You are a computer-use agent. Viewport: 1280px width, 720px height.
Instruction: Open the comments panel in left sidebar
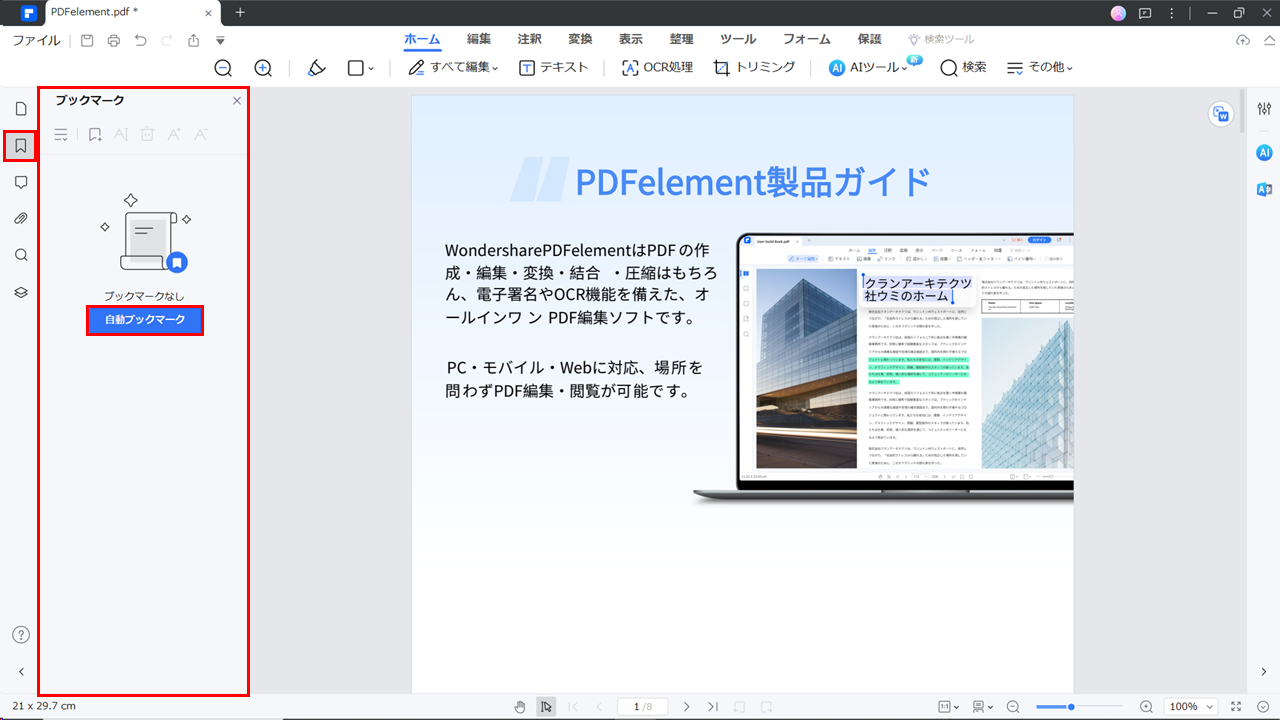(21, 182)
